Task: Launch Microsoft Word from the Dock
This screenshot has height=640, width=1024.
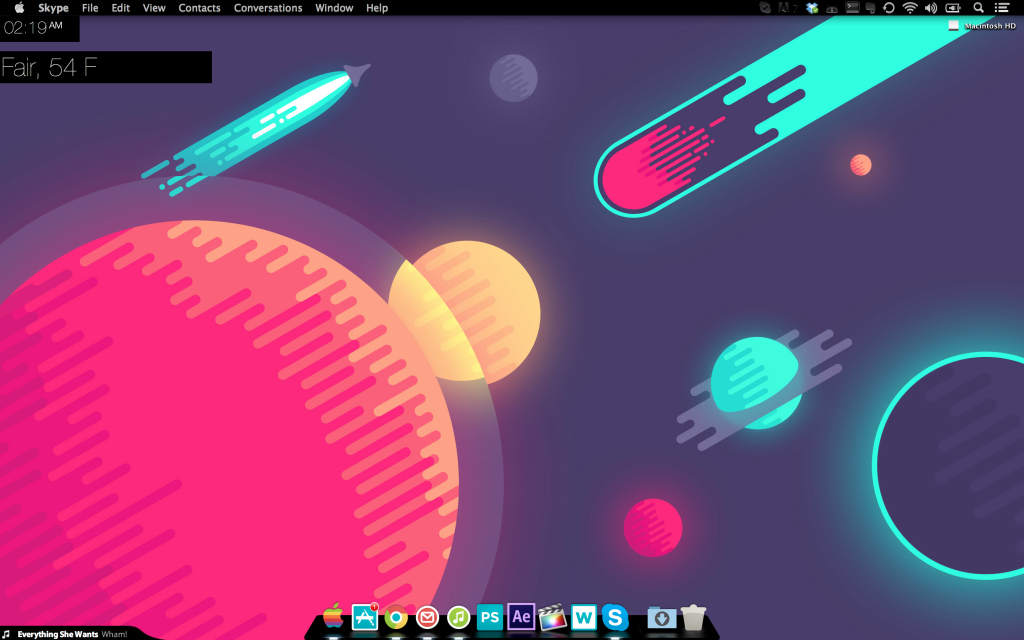Action: pos(584,617)
